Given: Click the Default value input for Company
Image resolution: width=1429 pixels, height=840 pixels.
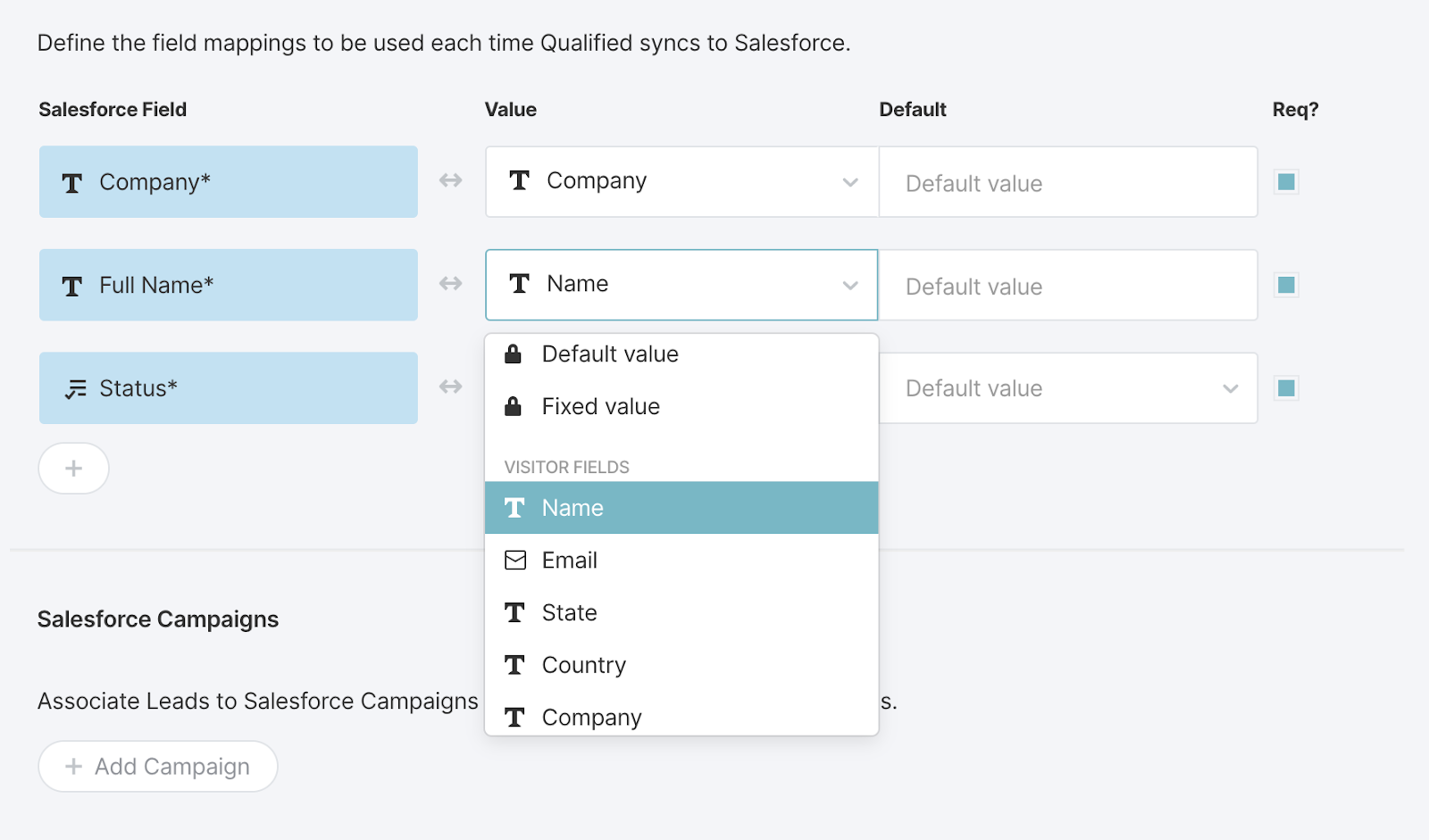Looking at the screenshot, I should click(x=1067, y=182).
